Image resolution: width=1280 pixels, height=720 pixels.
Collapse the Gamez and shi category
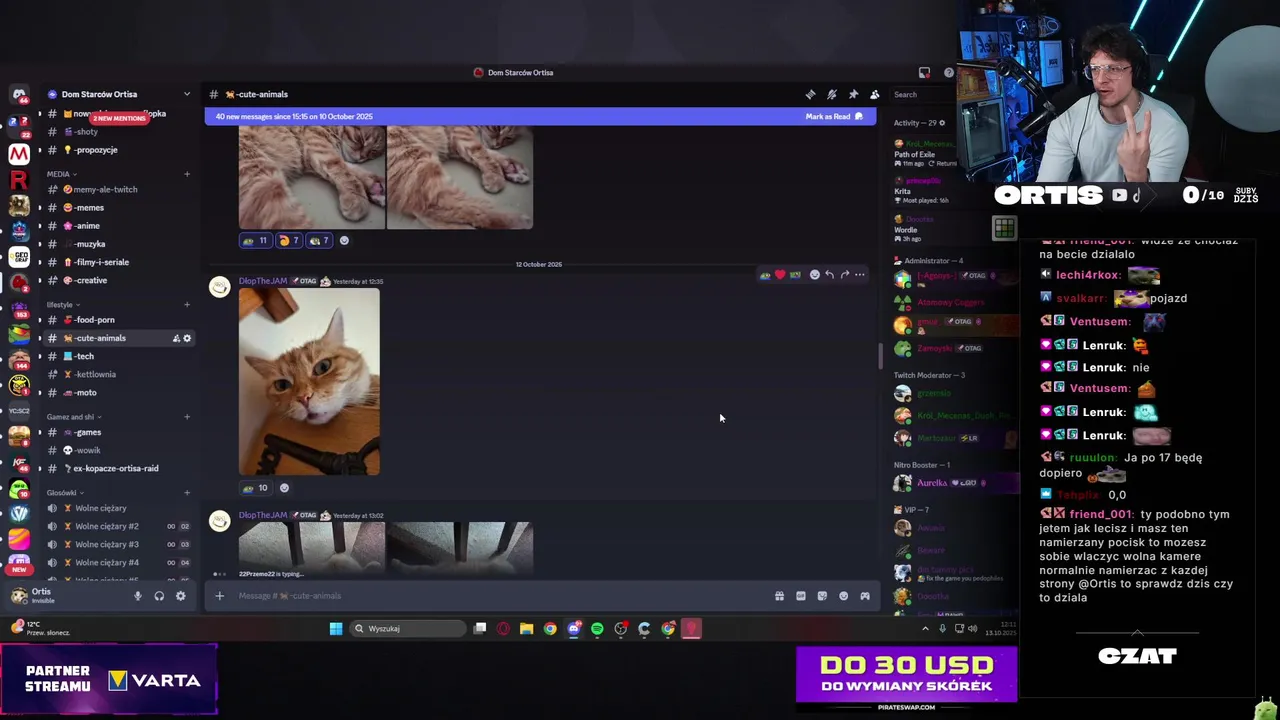[x=73, y=417]
